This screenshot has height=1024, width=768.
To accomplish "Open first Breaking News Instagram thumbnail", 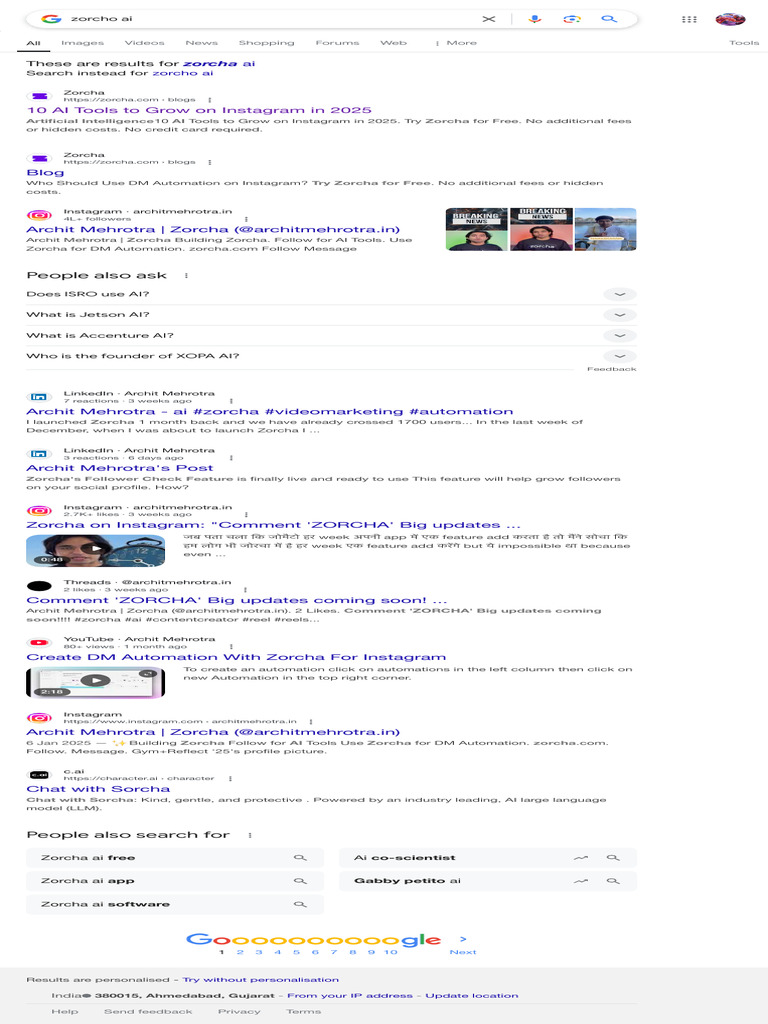I will [476, 229].
